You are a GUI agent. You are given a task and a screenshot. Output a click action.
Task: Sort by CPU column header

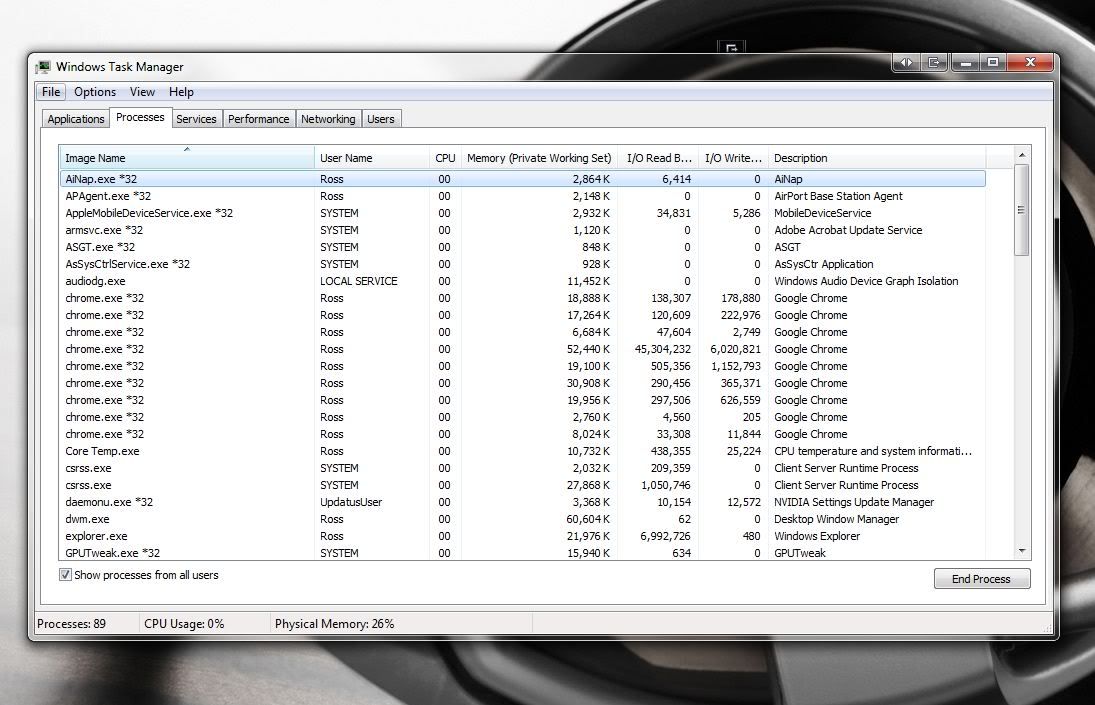tap(445, 158)
